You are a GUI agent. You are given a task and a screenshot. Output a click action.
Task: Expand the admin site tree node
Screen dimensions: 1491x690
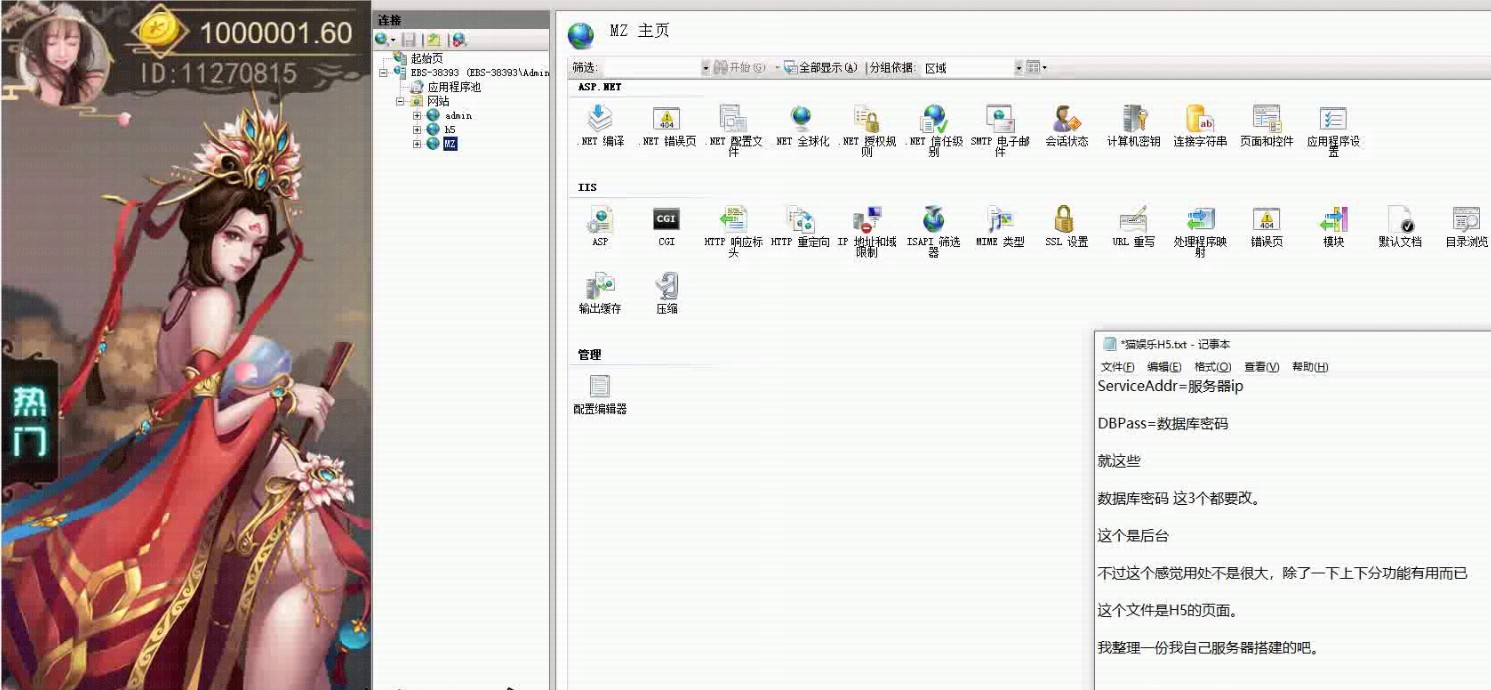click(x=417, y=116)
